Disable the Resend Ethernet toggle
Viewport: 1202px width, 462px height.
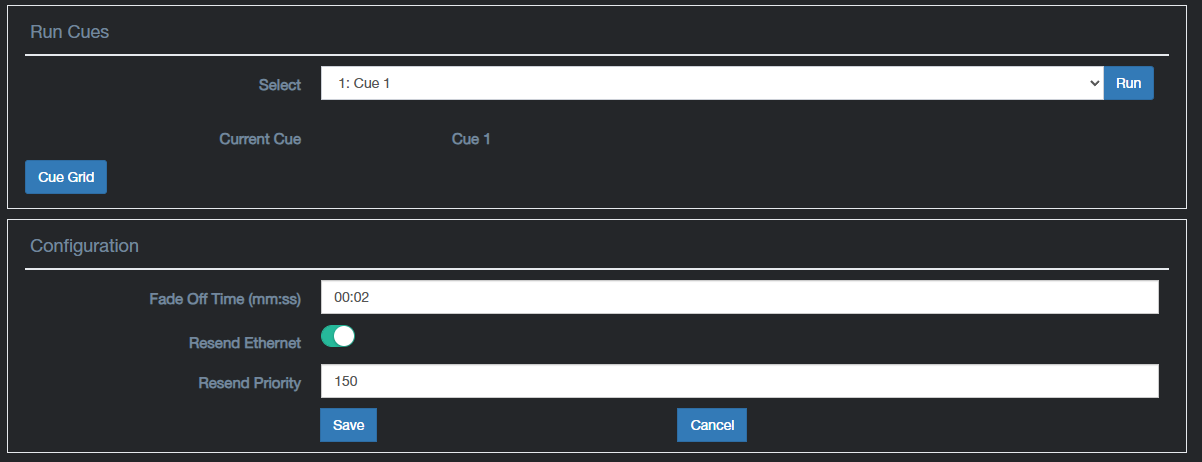point(338,337)
